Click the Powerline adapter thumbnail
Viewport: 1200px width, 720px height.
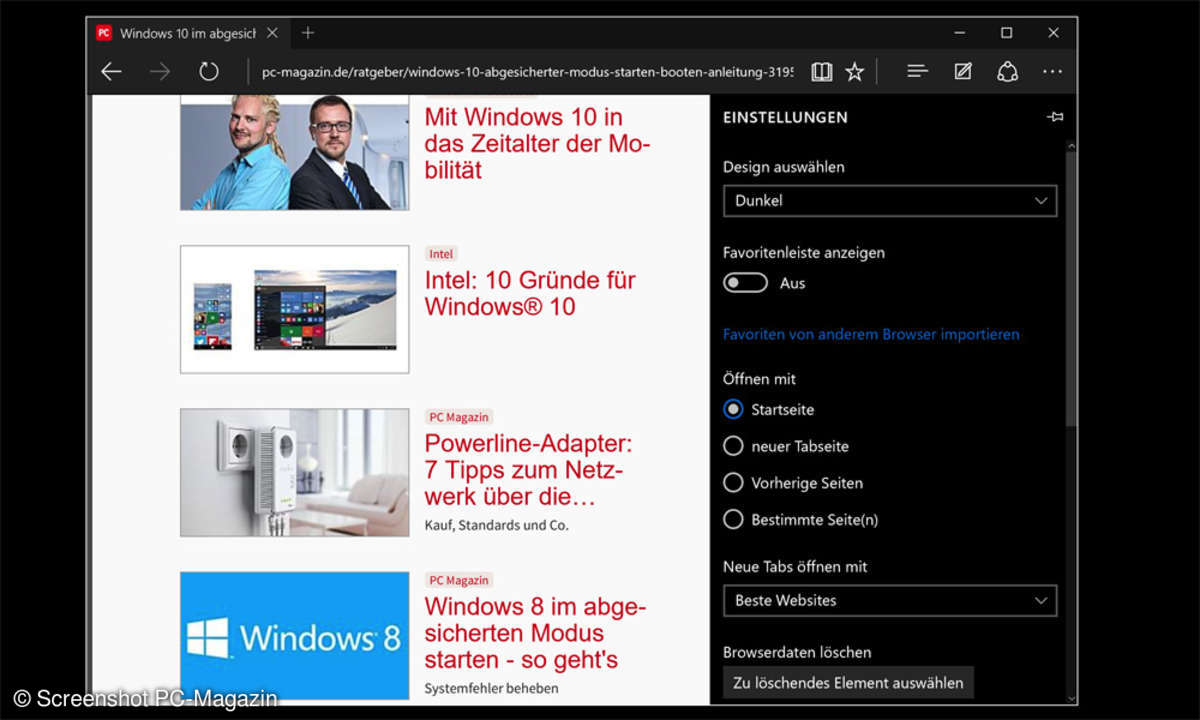(295, 472)
